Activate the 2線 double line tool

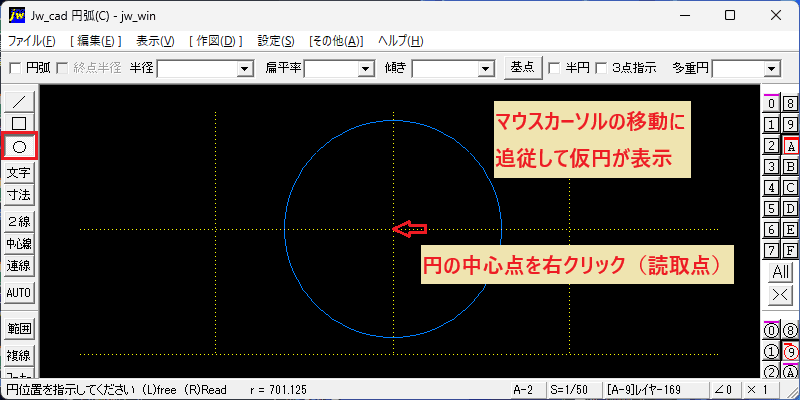click(x=19, y=221)
